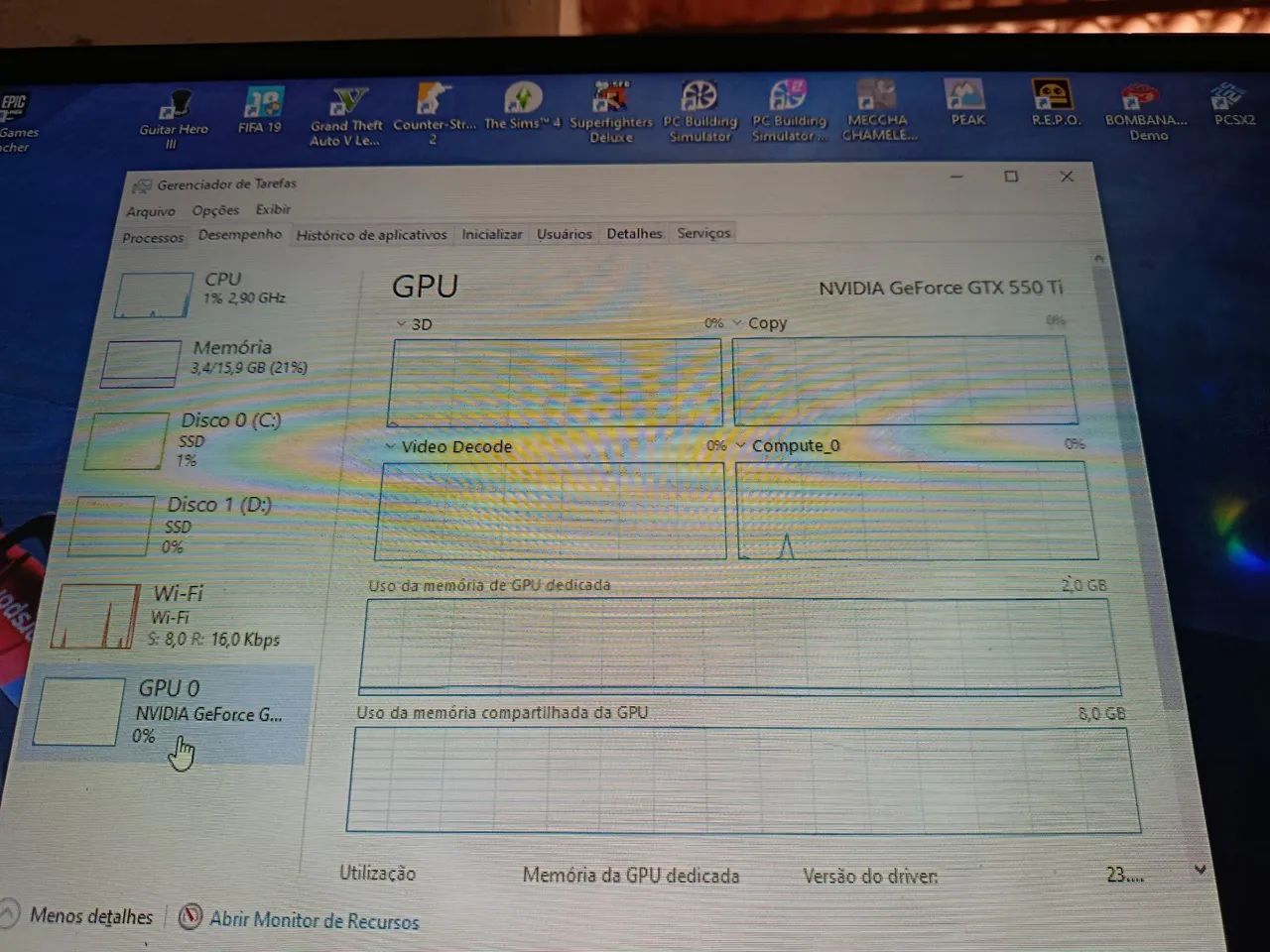This screenshot has width=1270, height=952.
Task: Launch FIFA 19 desktop icon
Action: click(262, 110)
